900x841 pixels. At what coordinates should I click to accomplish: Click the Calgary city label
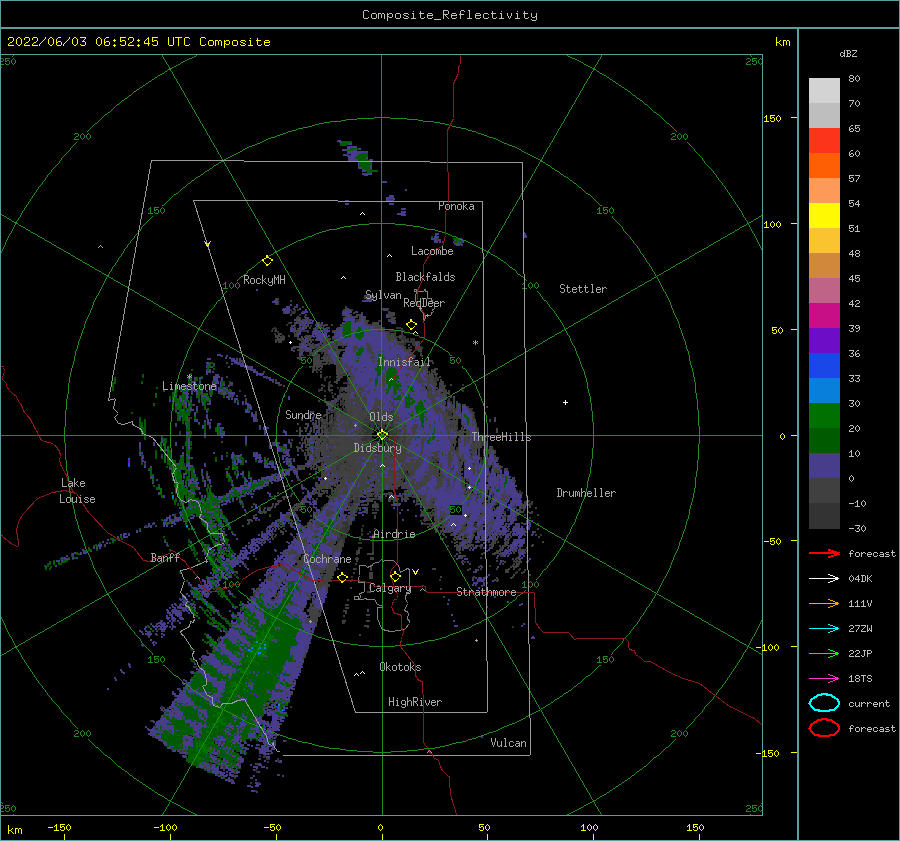coord(390,588)
